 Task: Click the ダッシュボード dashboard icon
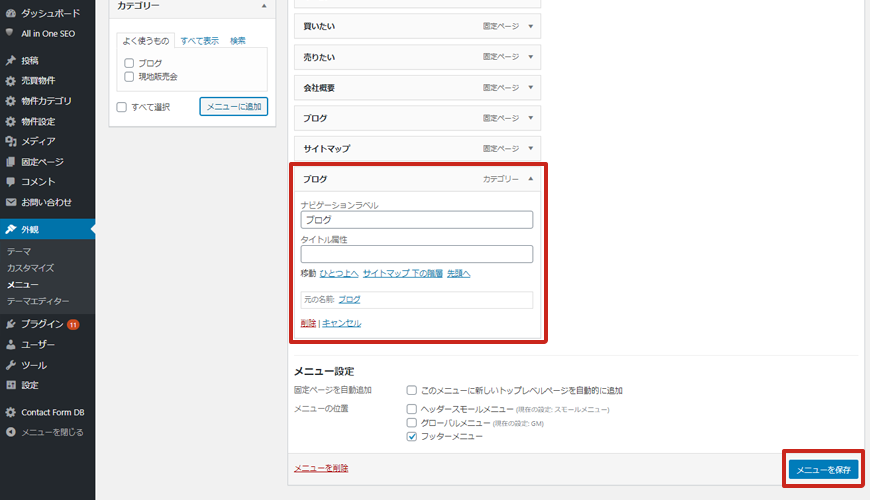pos(10,13)
